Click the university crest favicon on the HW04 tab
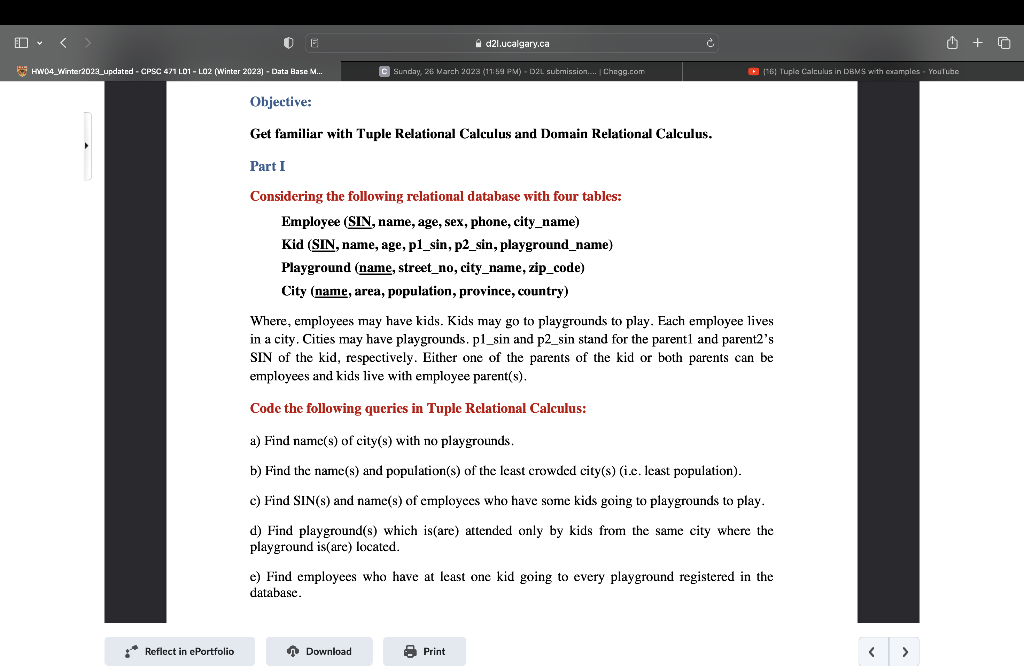This screenshot has height=666, width=1024. 22,71
